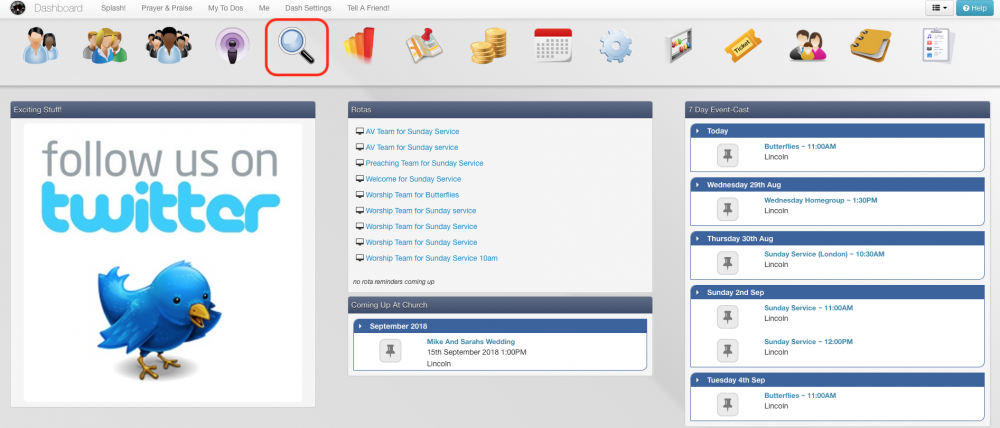Go to My To Dos
The width and height of the screenshot is (1000, 428).
(x=226, y=8)
